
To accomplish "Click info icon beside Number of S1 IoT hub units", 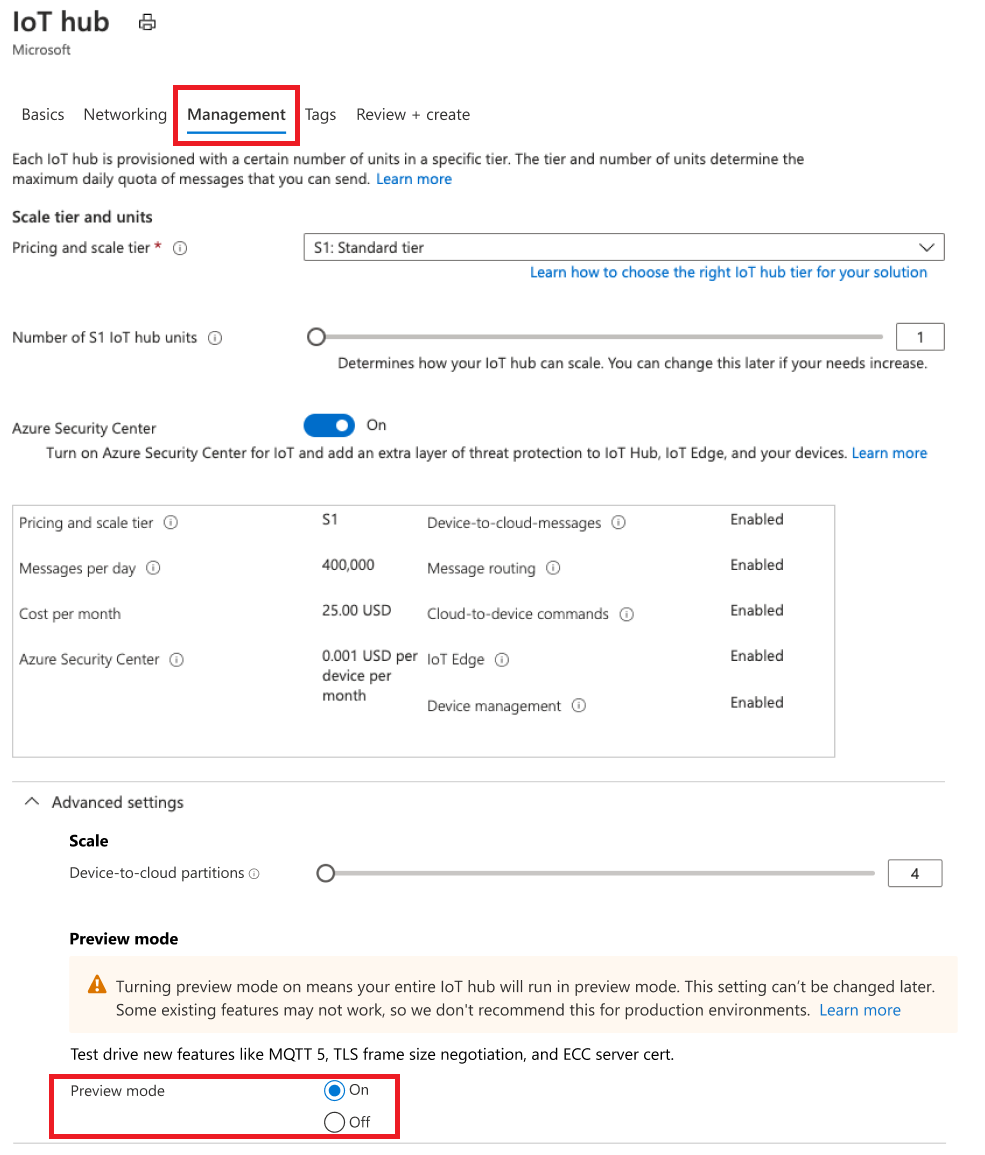I will 215,338.
